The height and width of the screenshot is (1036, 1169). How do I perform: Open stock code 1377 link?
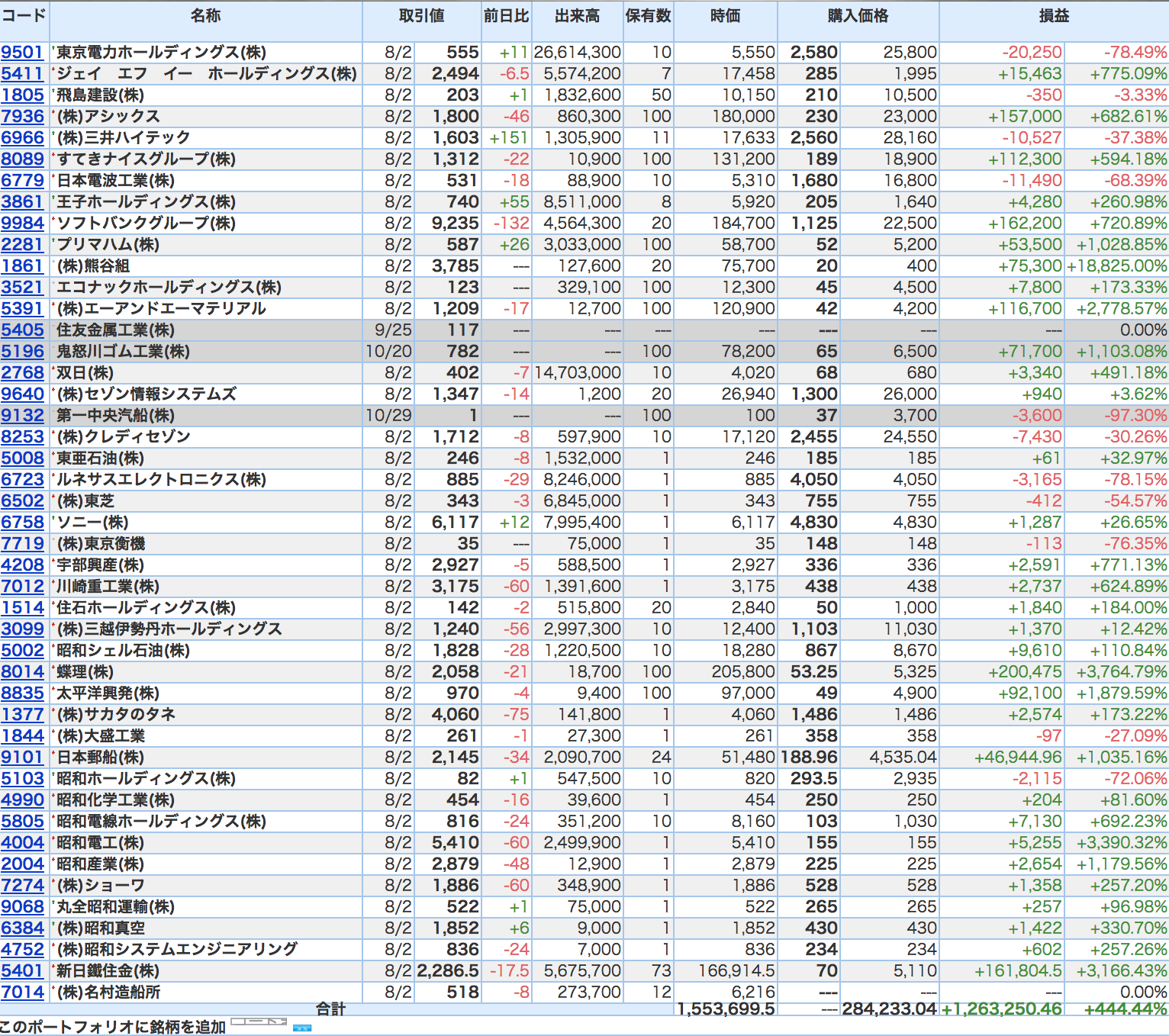coord(22,714)
